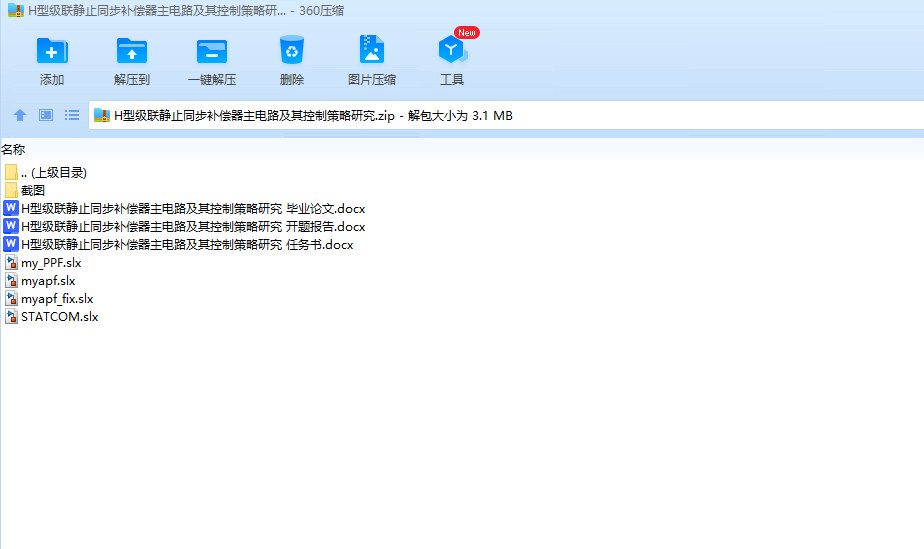Click the 一键解压 one-click extract icon
This screenshot has width=924, height=549.
coord(212,51)
